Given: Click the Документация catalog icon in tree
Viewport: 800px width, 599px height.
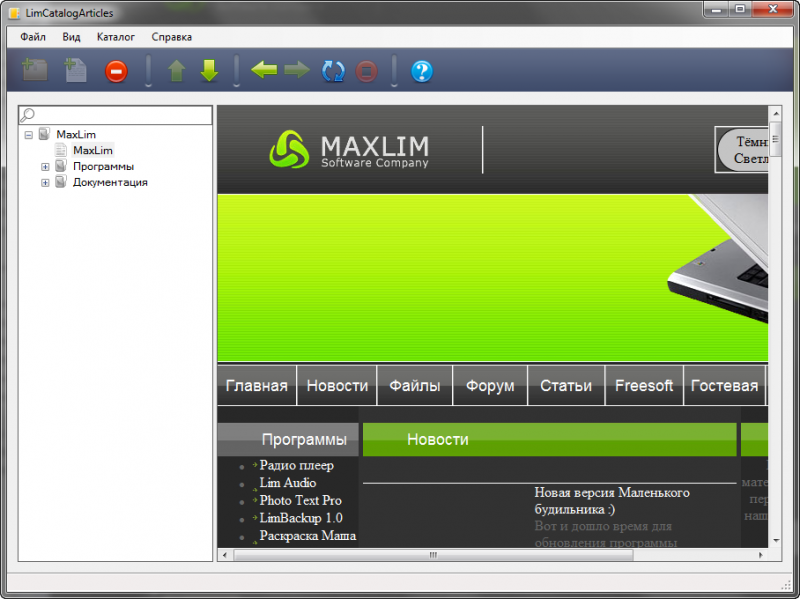Looking at the screenshot, I should 61,182.
